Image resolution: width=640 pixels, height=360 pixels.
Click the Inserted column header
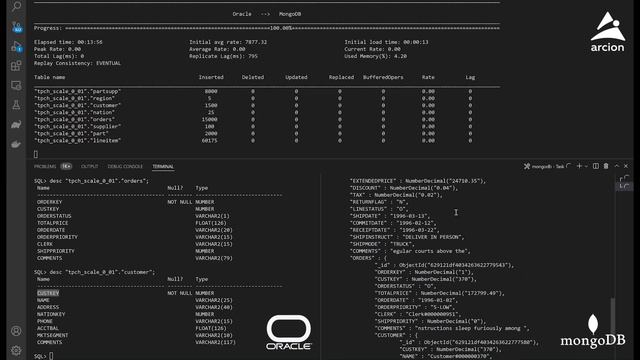click(211, 77)
